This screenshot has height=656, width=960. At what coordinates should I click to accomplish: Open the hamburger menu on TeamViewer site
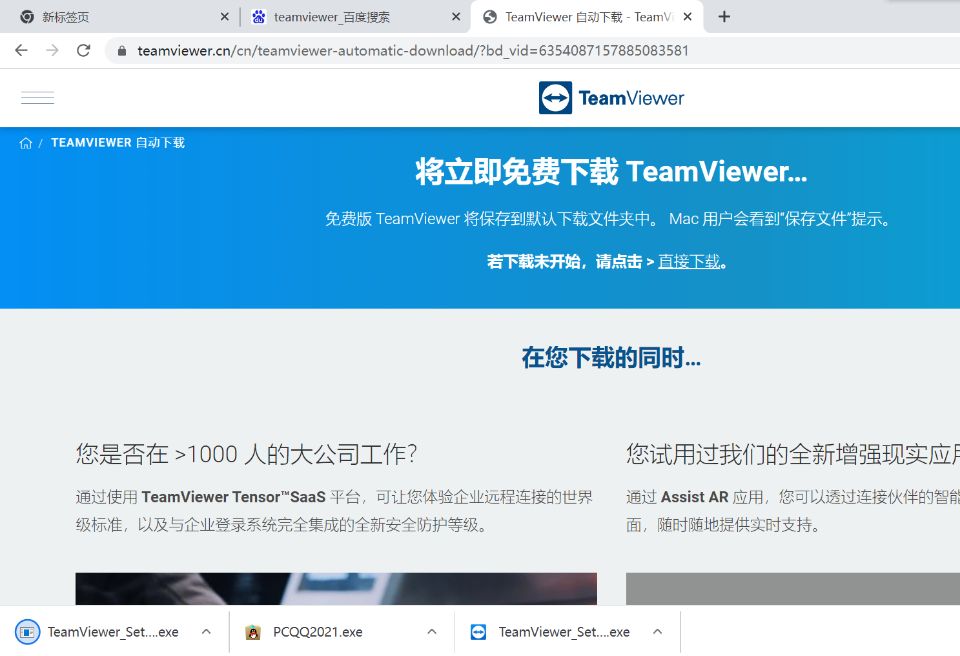pyautogui.click(x=37, y=98)
